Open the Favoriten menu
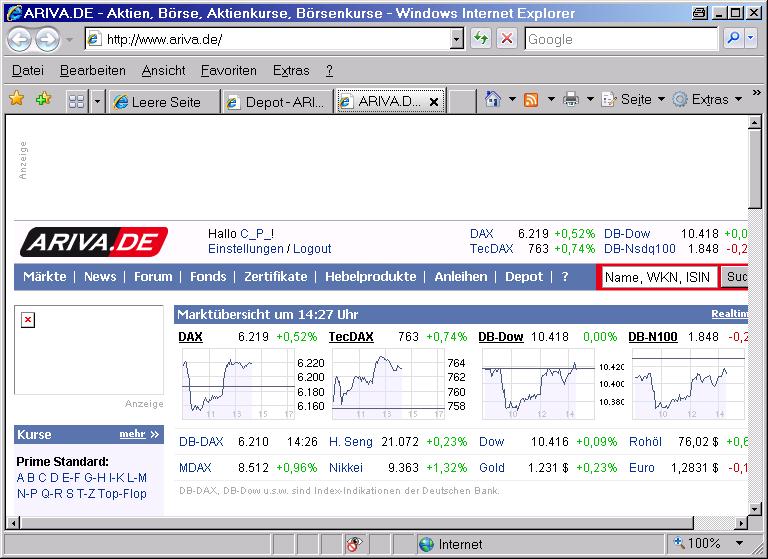 pos(228,70)
